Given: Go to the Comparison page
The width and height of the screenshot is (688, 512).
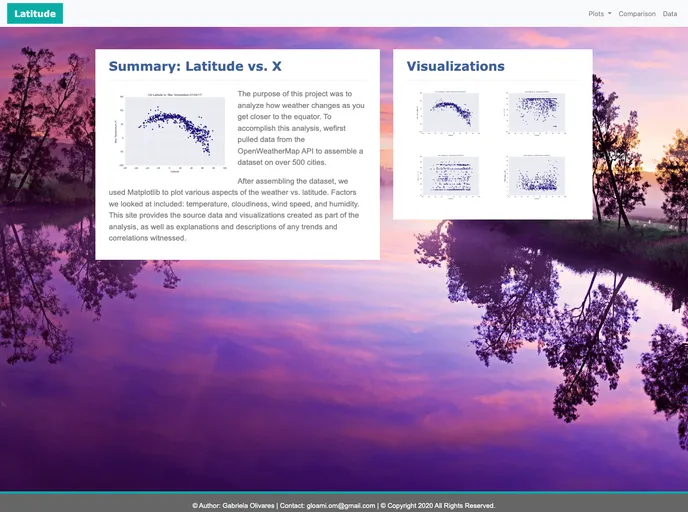Looking at the screenshot, I should pos(637,14).
